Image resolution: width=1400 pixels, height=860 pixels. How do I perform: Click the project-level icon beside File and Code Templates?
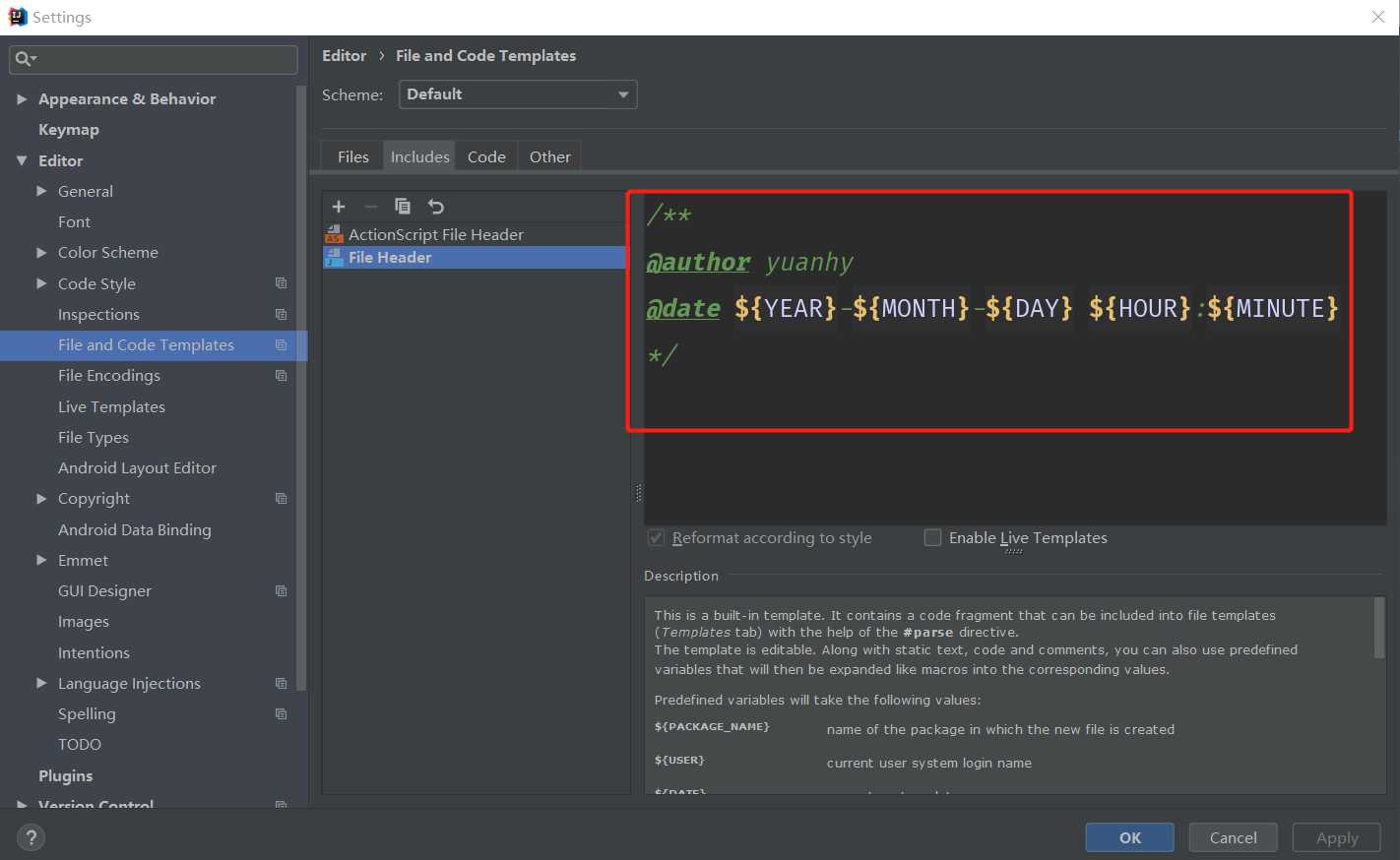pyautogui.click(x=282, y=345)
